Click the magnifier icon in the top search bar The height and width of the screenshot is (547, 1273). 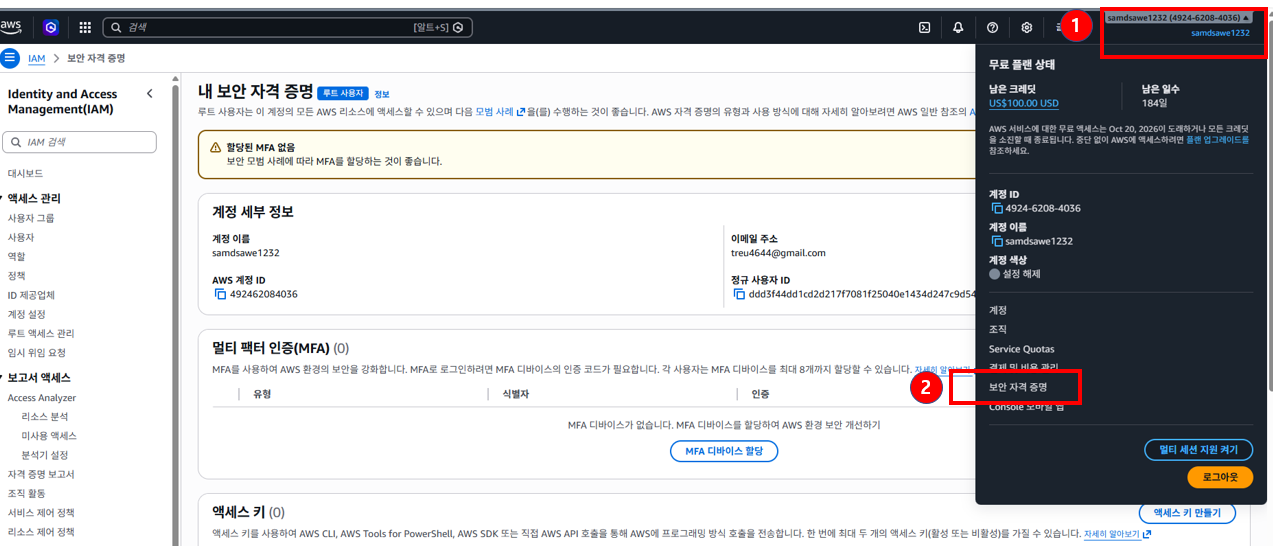point(116,27)
